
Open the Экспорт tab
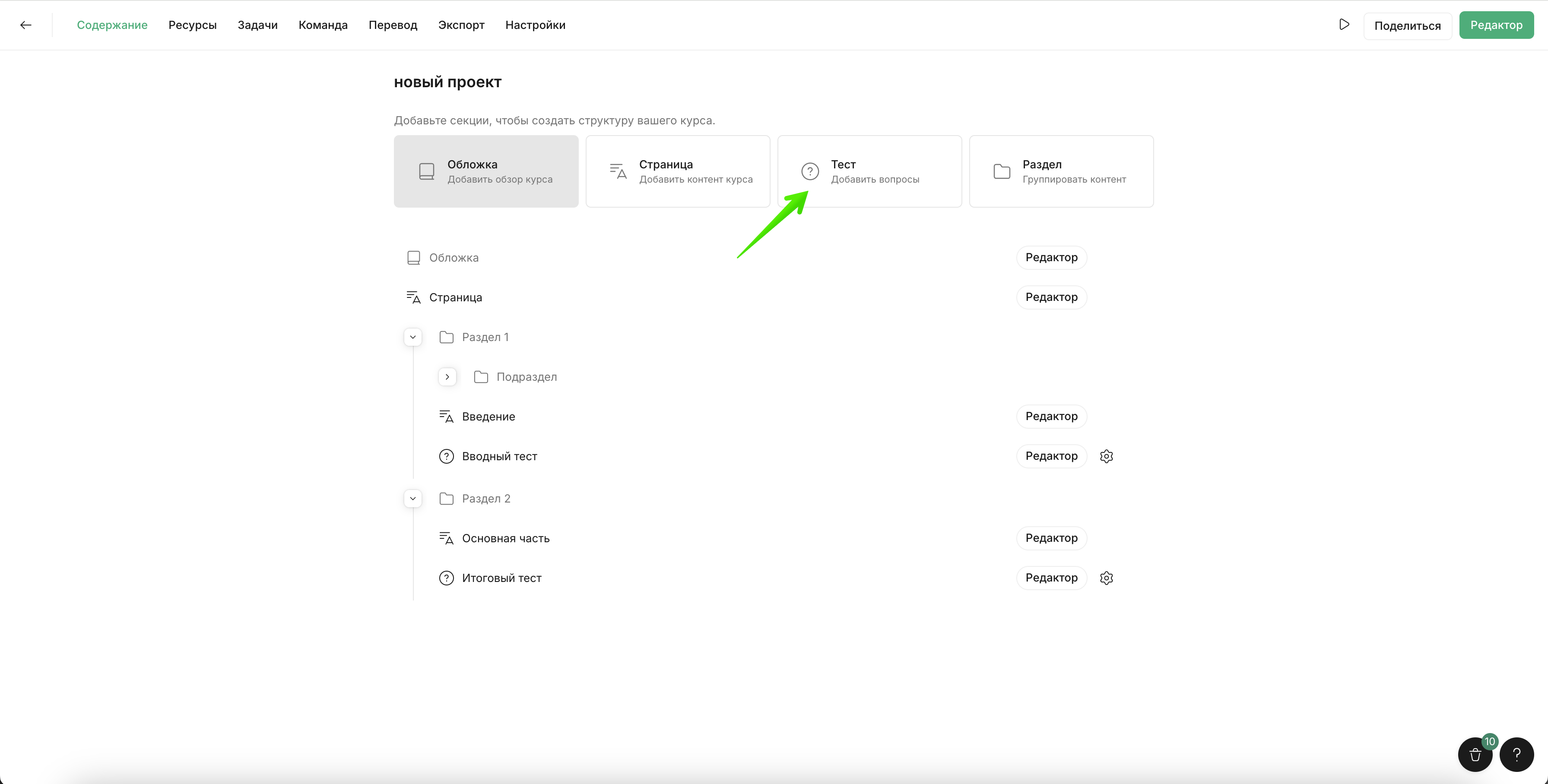461,25
